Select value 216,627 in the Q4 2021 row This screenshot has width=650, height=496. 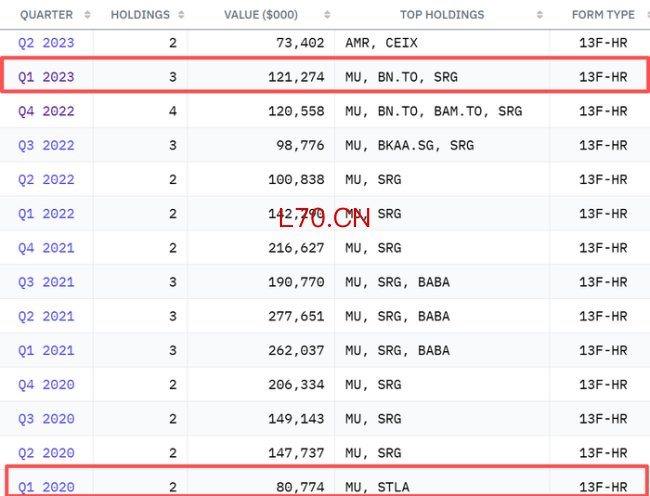[x=296, y=248]
